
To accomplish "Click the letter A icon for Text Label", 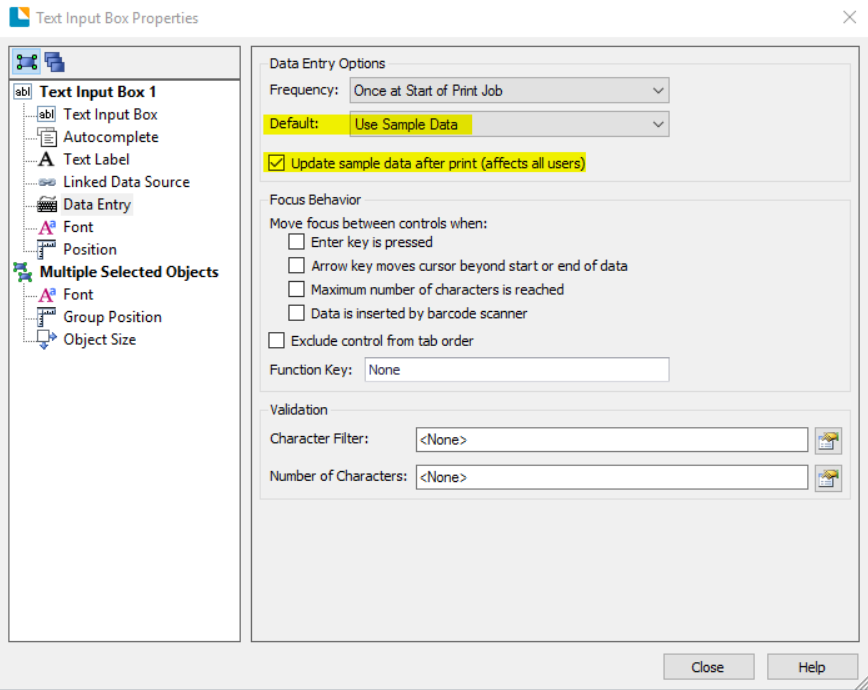I will (46, 159).
